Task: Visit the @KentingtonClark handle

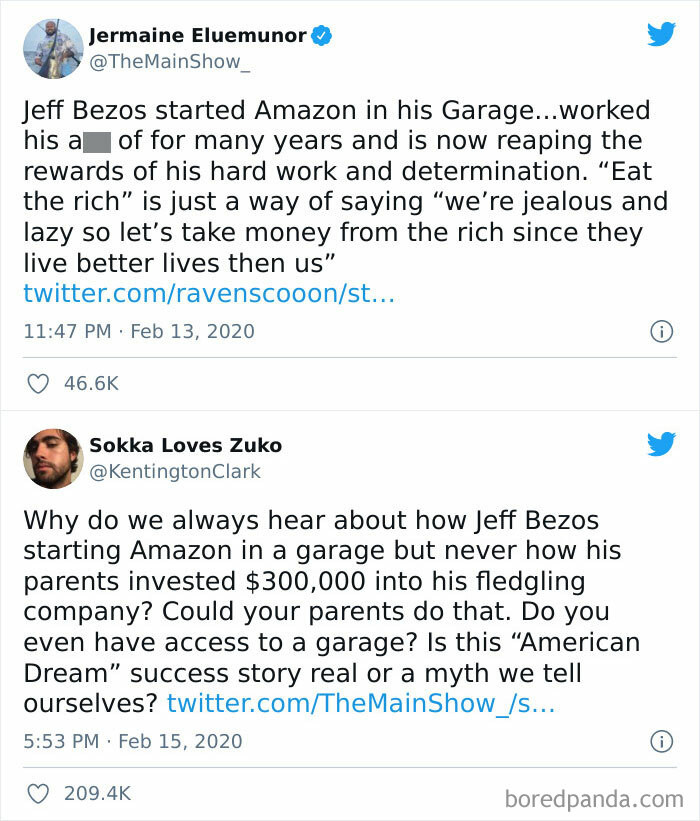Action: click(x=175, y=471)
